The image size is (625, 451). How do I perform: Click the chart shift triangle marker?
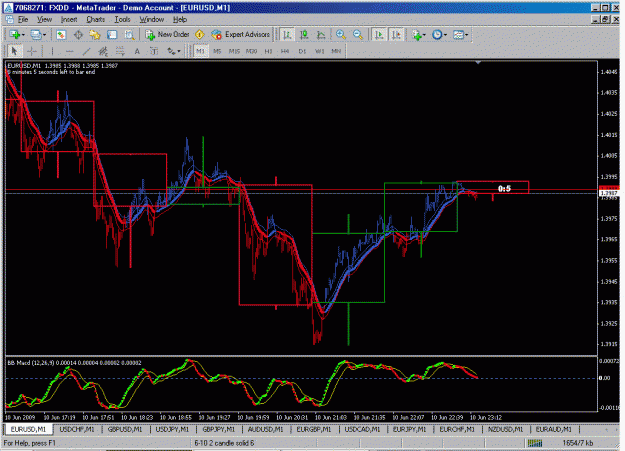tap(478, 63)
